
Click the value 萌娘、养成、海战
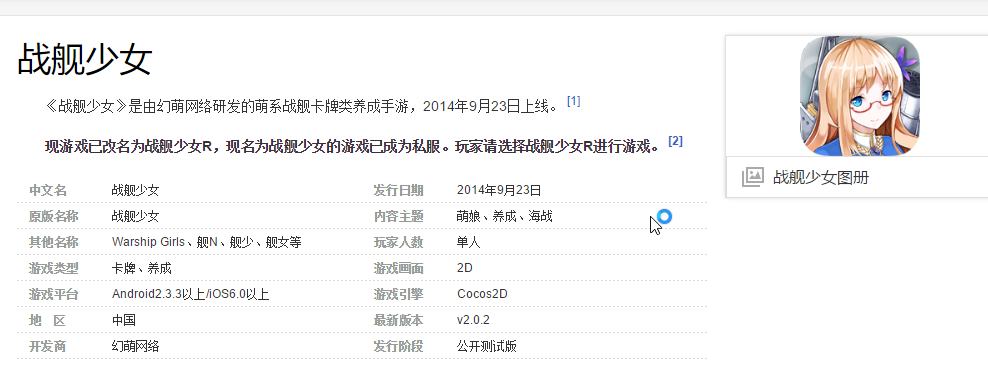click(x=505, y=216)
